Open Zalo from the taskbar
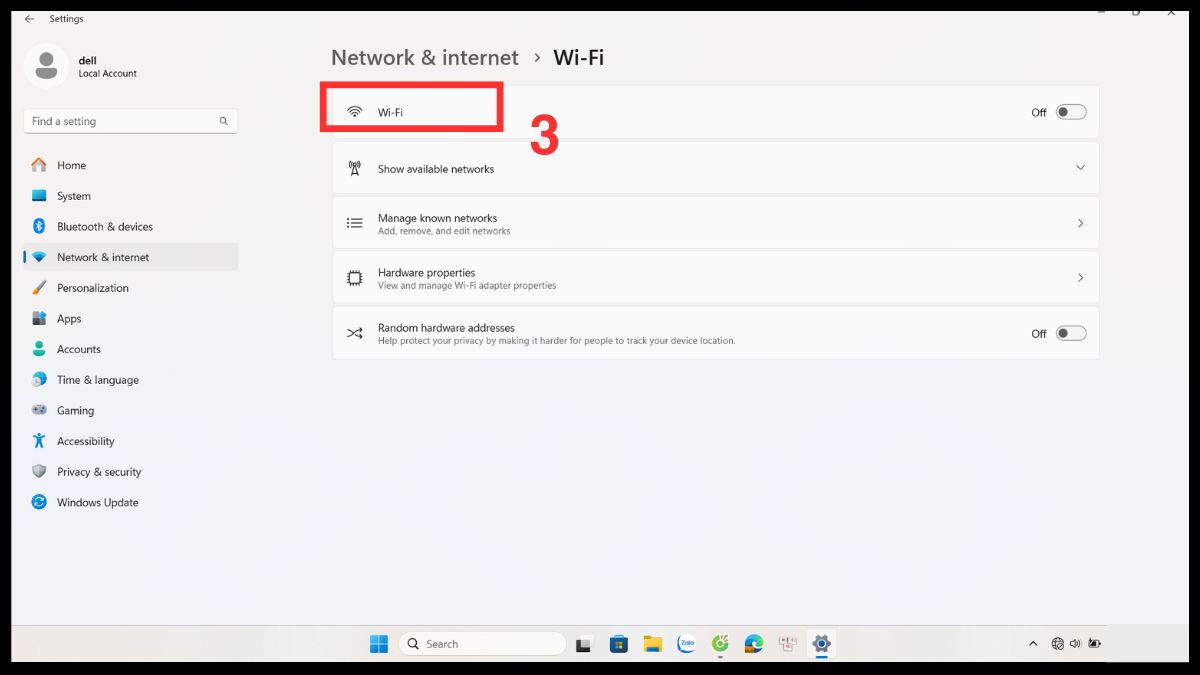This screenshot has width=1200, height=675. pyautogui.click(x=686, y=643)
